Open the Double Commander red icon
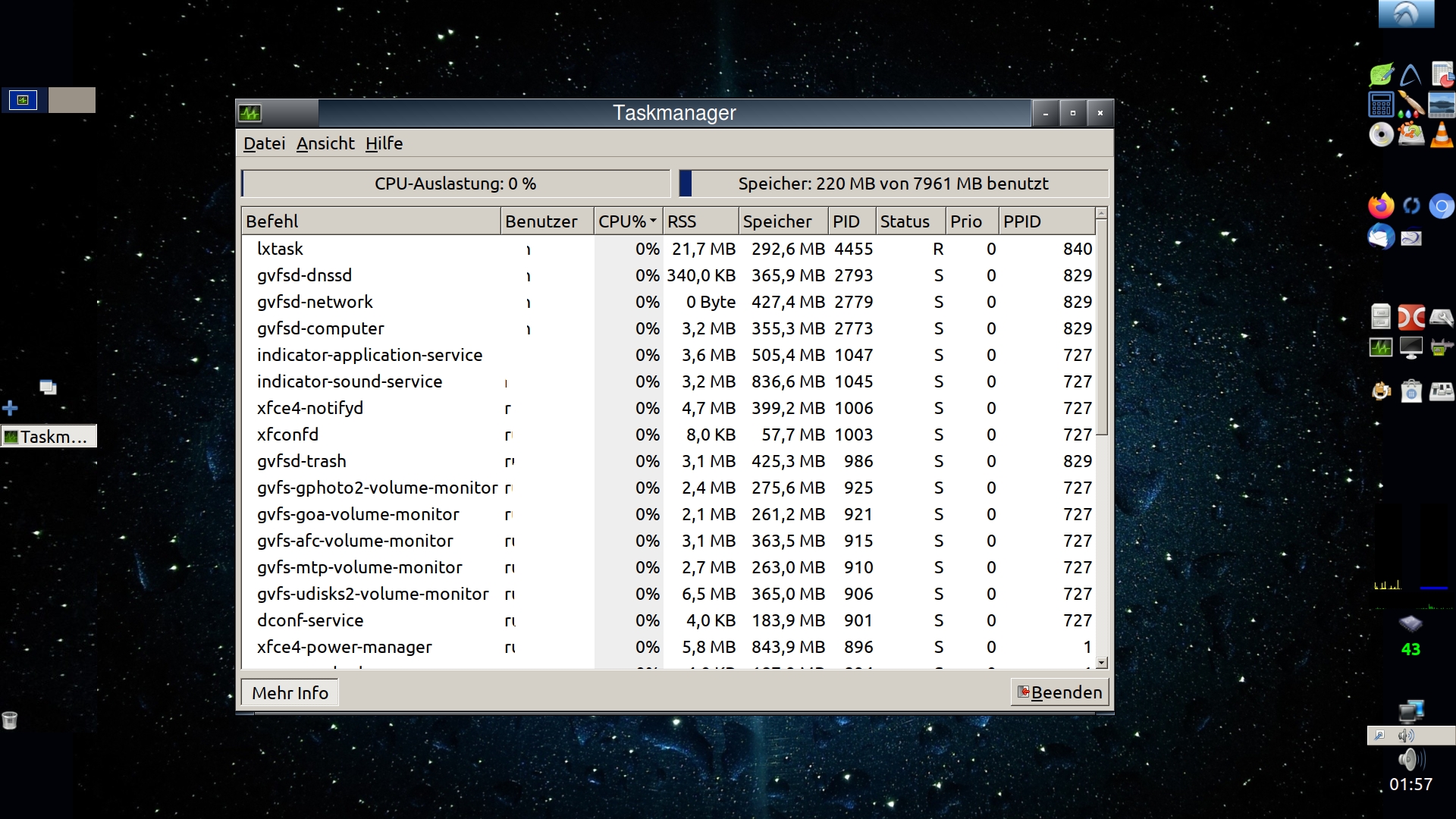The image size is (1456, 819). [1410, 316]
